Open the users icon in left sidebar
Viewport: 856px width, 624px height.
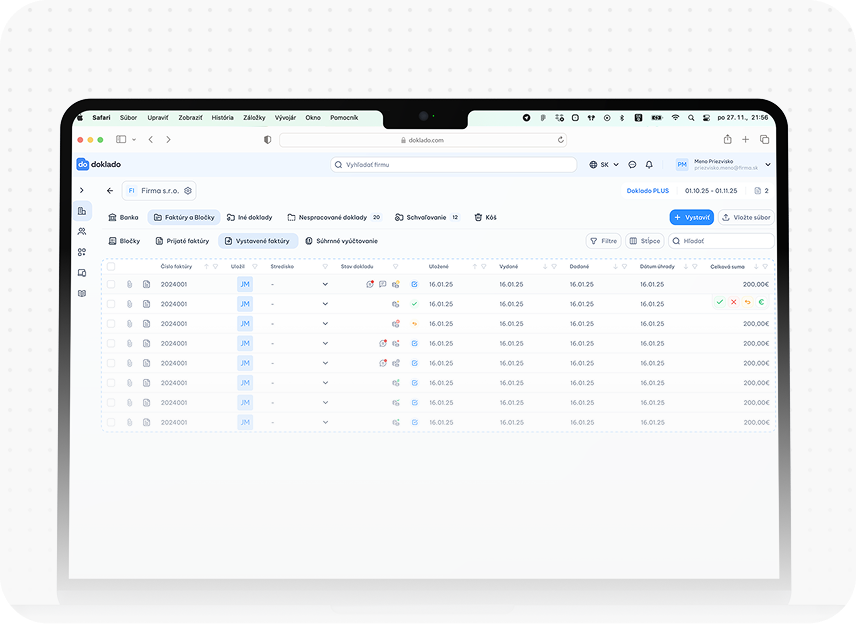[82, 231]
